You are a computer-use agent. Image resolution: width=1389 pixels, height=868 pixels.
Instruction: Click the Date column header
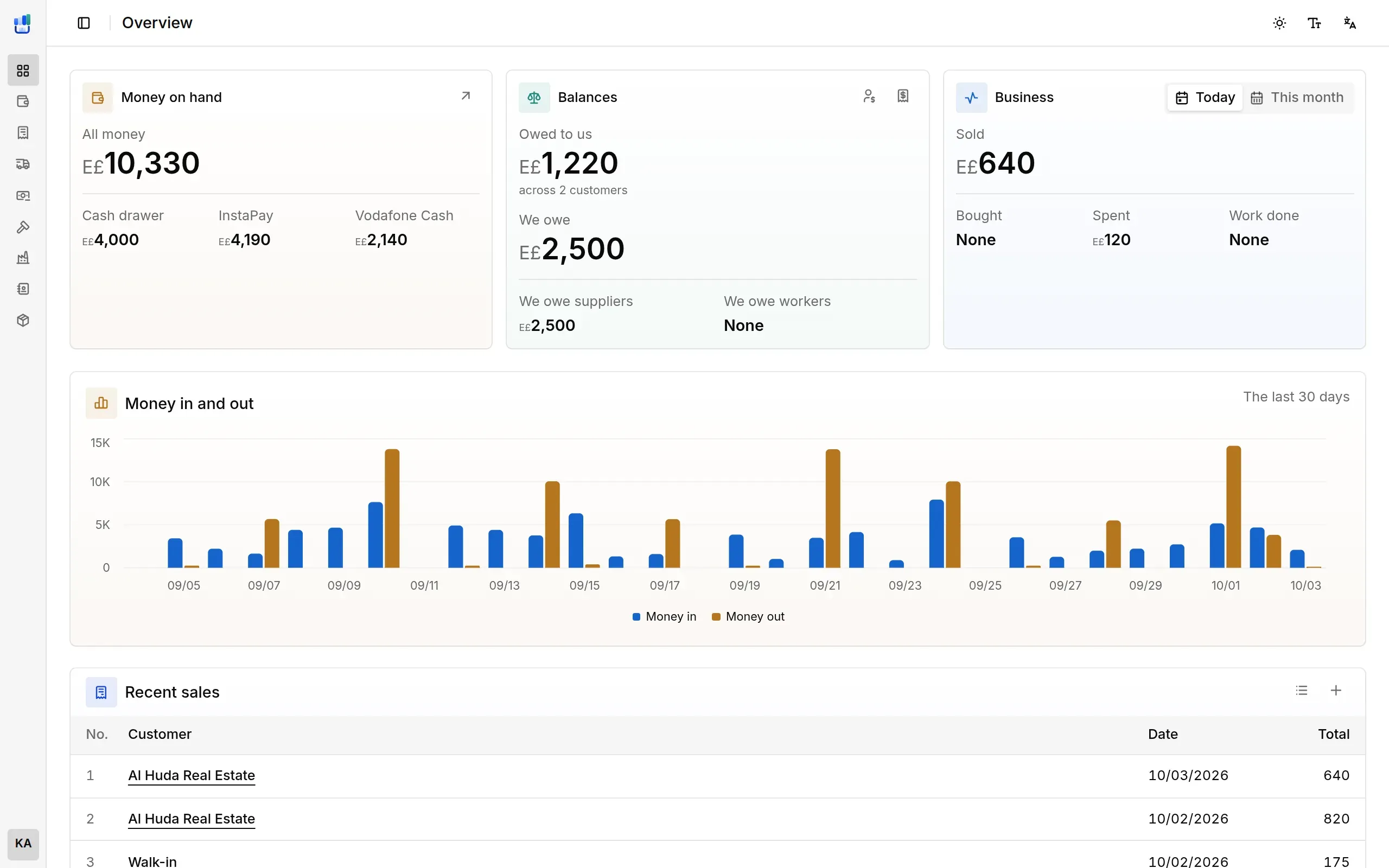[x=1163, y=734]
